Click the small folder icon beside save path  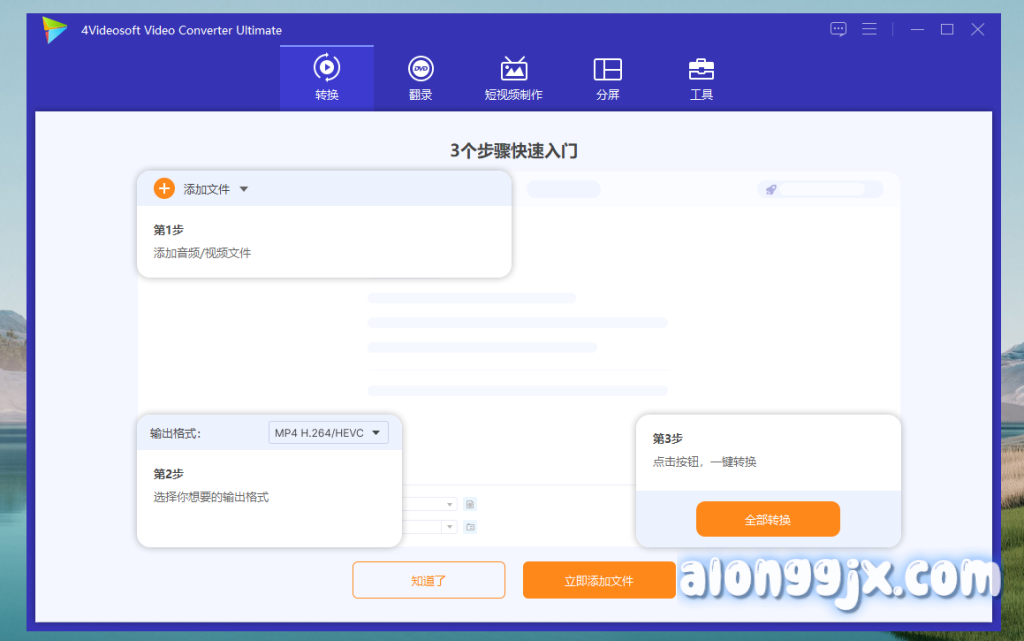pyautogui.click(x=470, y=526)
